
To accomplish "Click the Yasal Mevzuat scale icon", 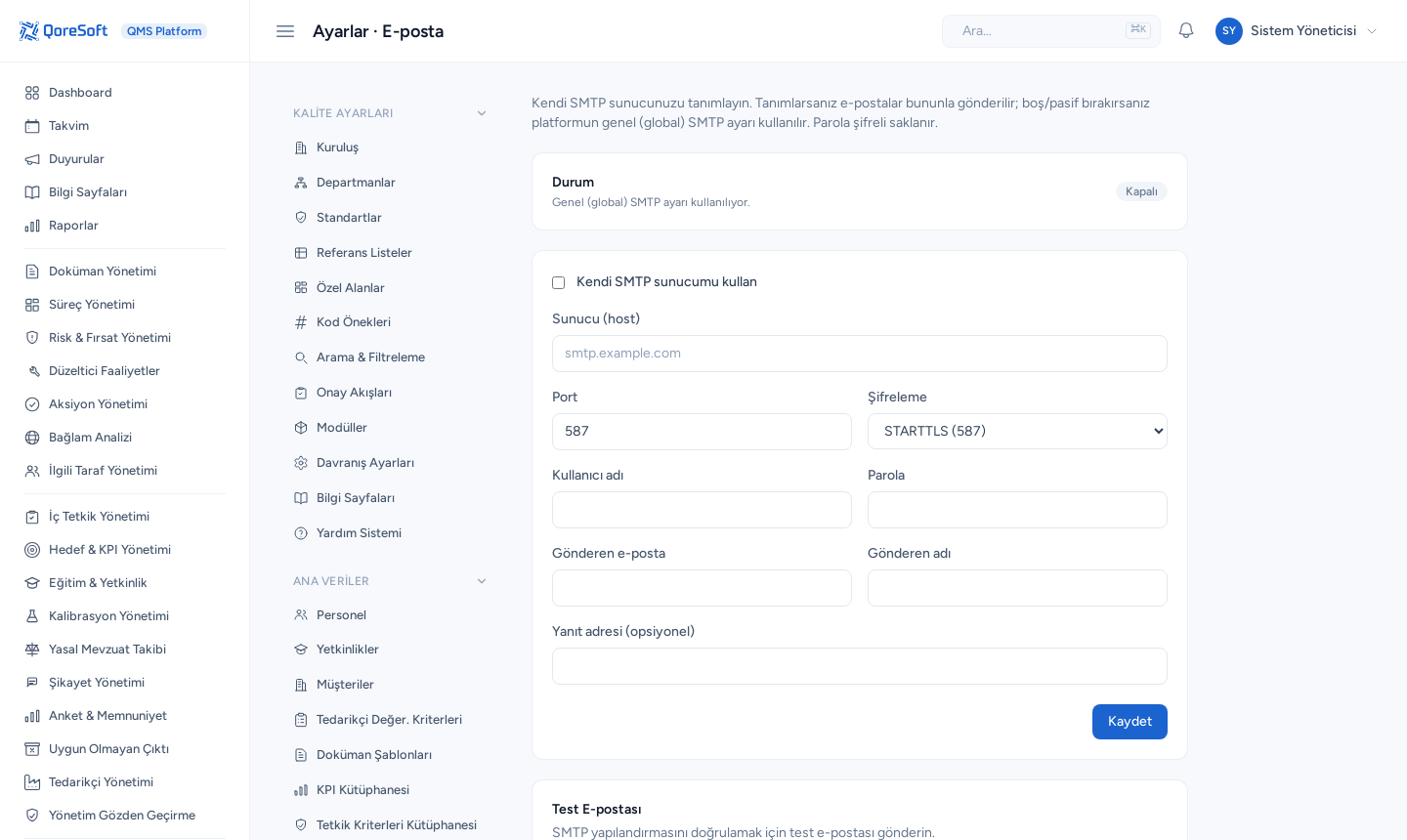I will (32, 650).
